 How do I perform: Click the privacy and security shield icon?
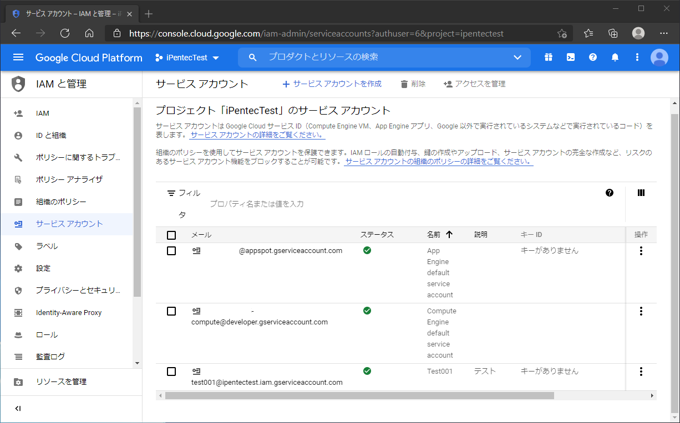[18, 291]
